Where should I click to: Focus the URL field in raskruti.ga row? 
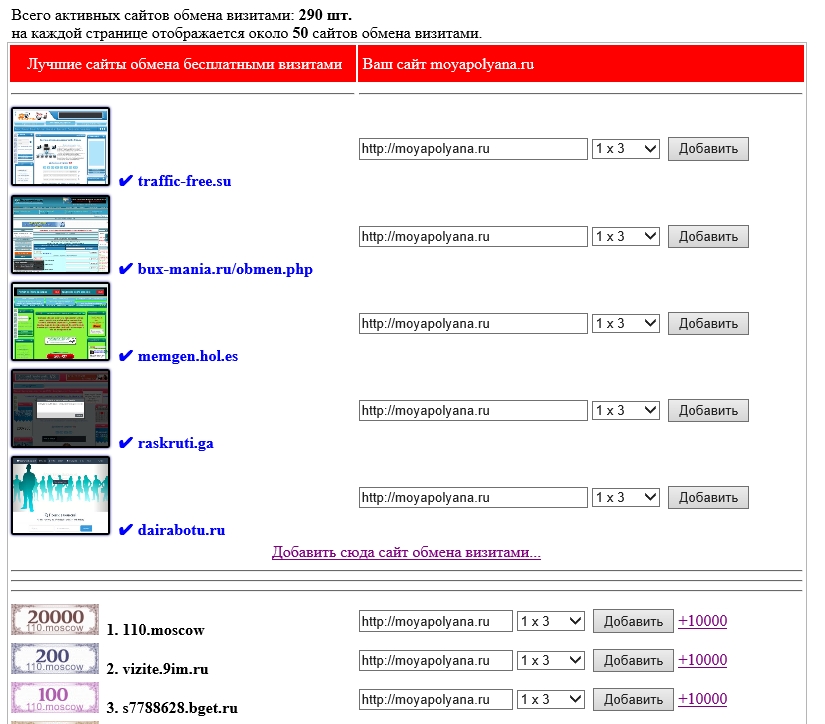pyautogui.click(x=473, y=410)
